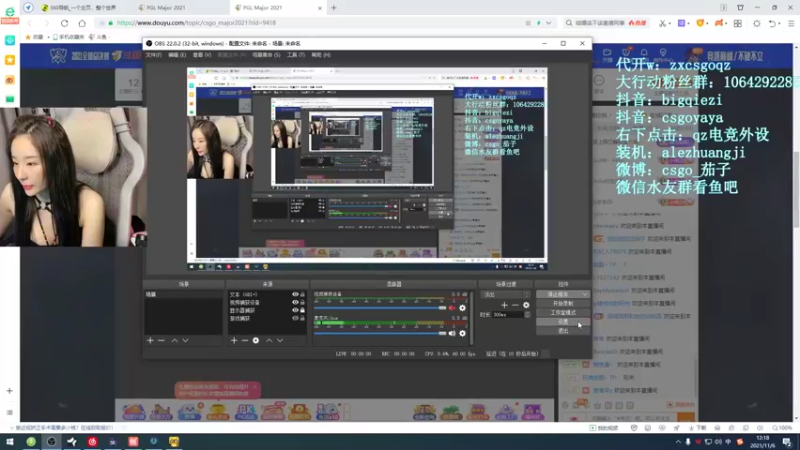Show hidden system tray icons
The height and width of the screenshot is (450, 800).
(x=678, y=442)
